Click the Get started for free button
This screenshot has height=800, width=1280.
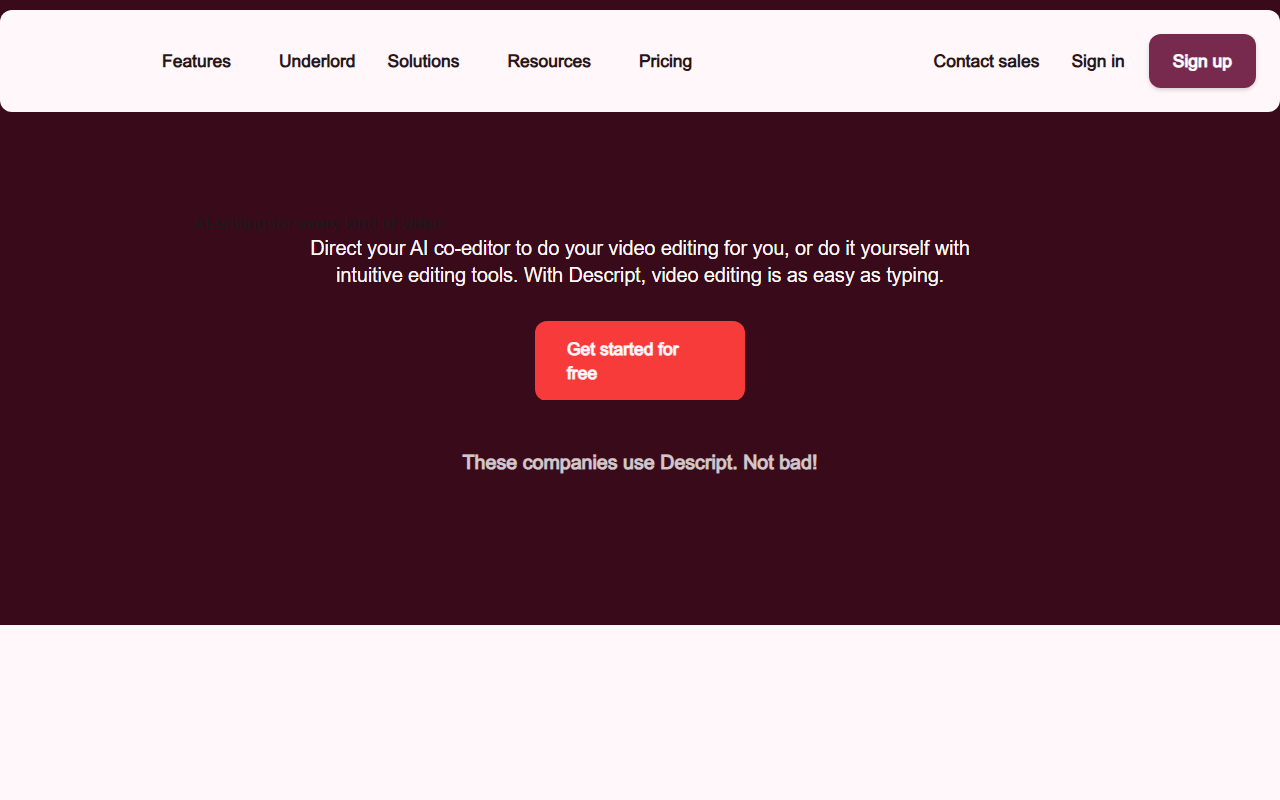640,361
